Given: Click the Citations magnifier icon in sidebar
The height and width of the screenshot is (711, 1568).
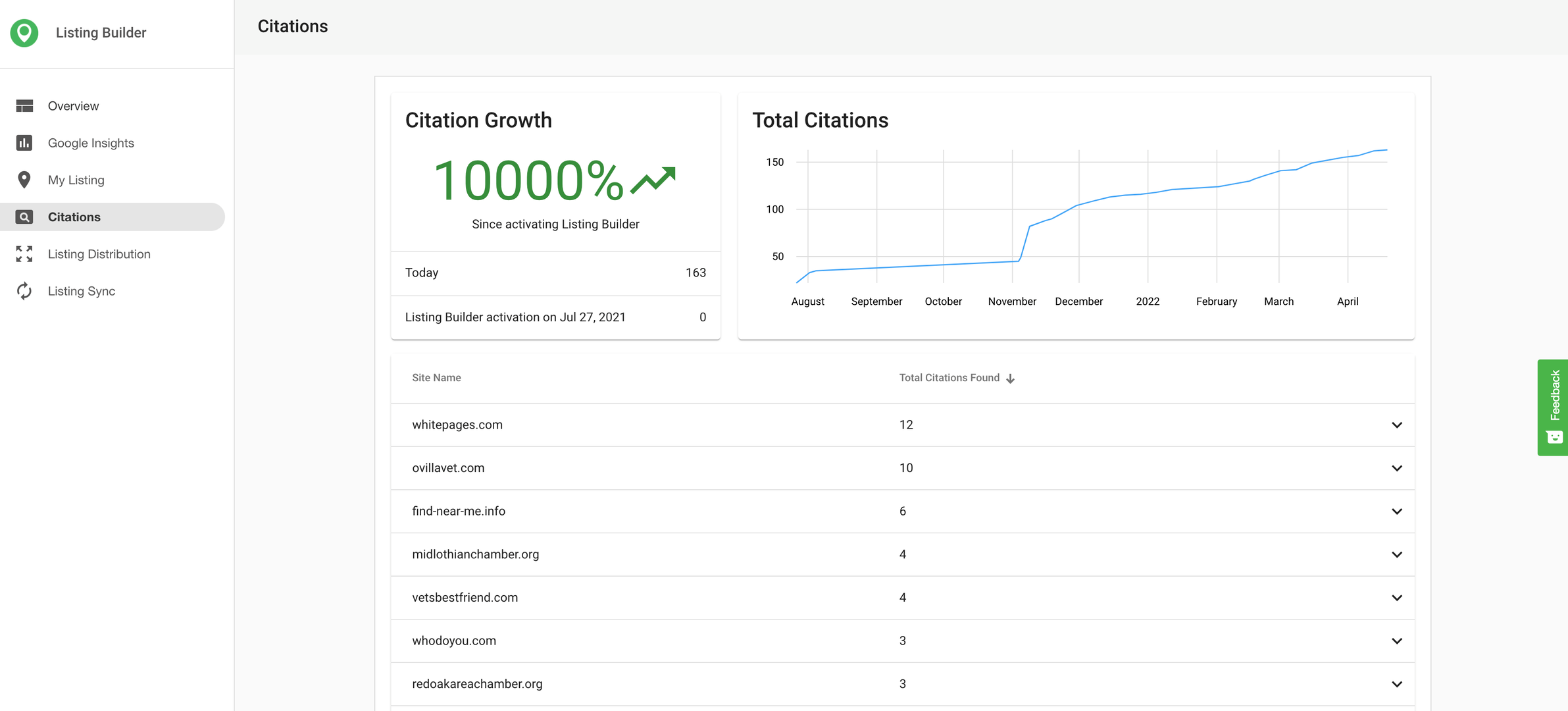Looking at the screenshot, I should coord(24,217).
